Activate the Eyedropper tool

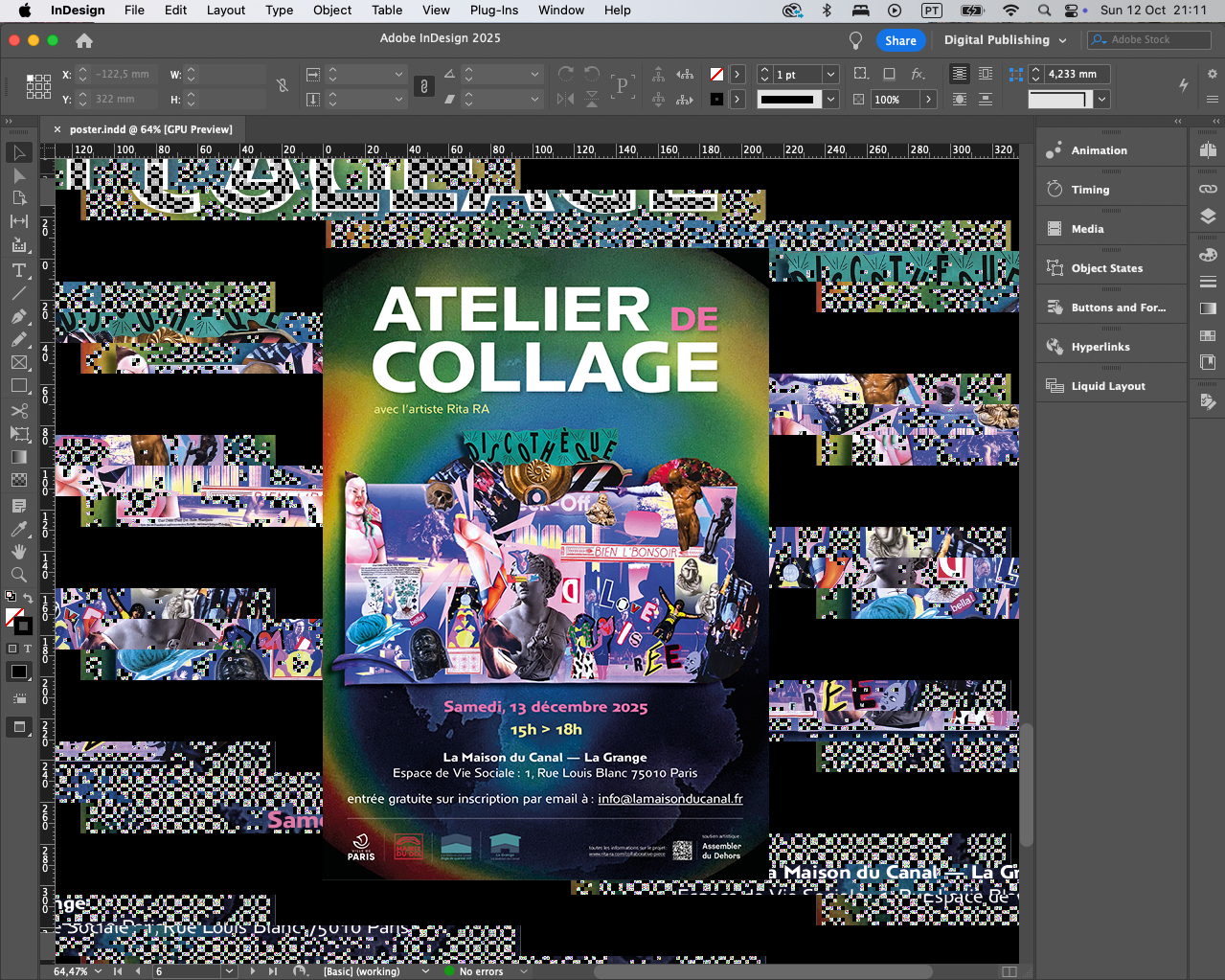[18, 529]
